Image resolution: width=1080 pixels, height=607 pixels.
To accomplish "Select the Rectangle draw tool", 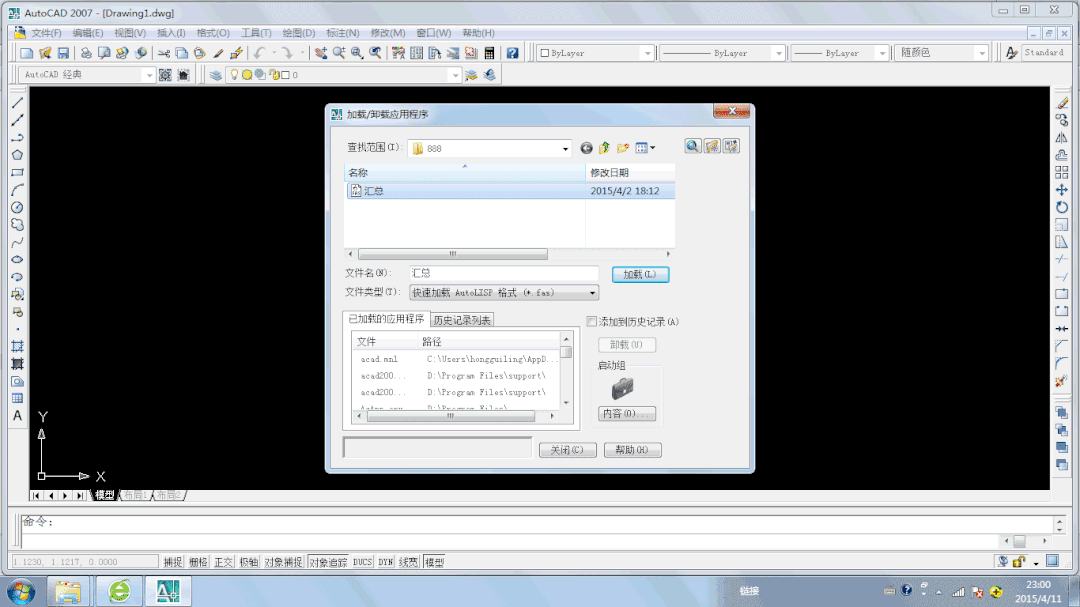I will 17,172.
